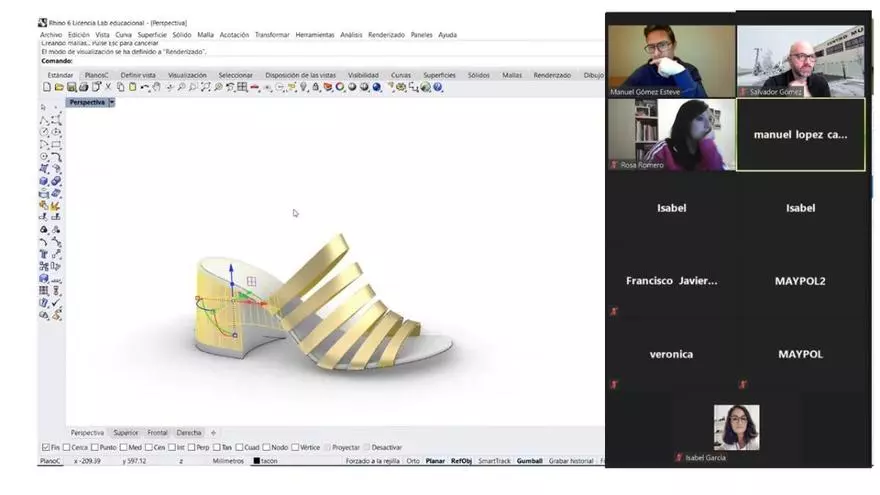Click the blue Help icon in toolbar
Viewport: 880px width, 495px height.
437,88
